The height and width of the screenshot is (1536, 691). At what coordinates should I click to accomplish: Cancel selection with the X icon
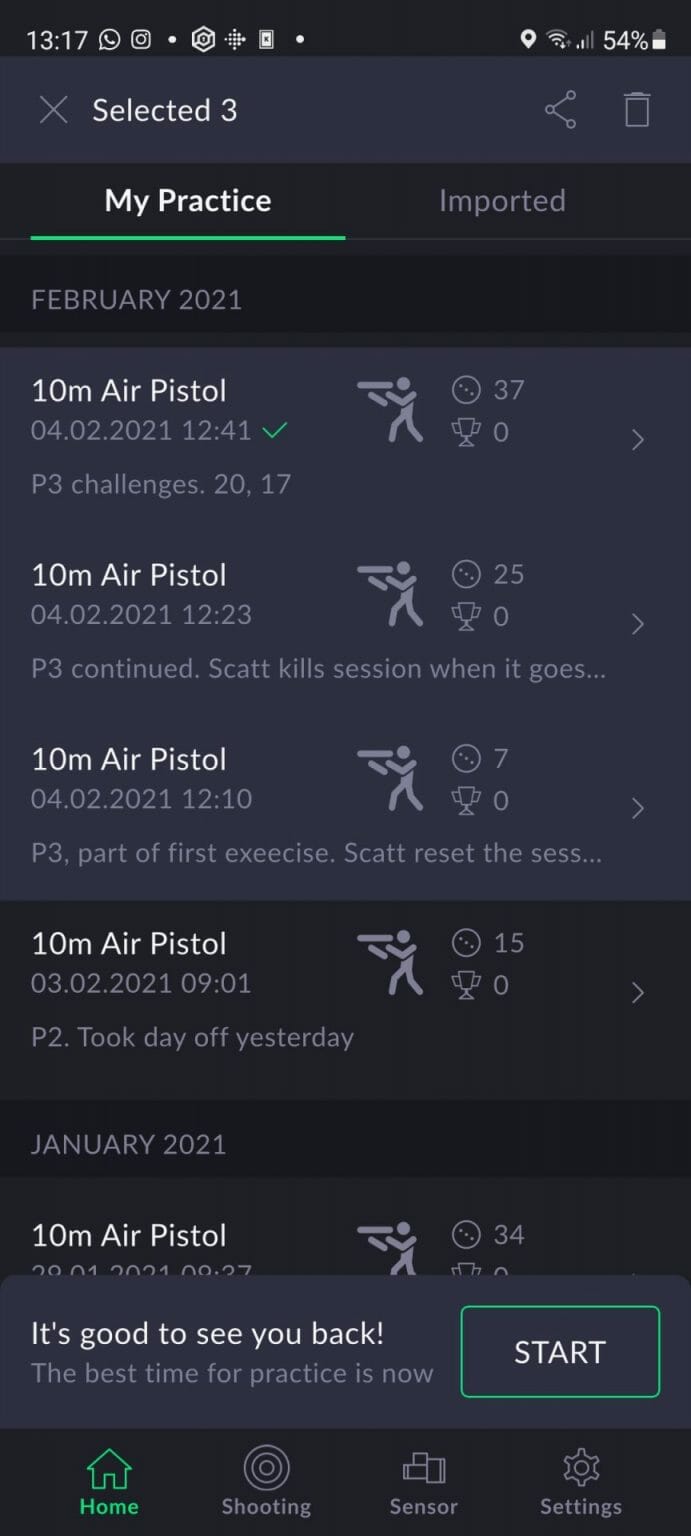point(53,110)
